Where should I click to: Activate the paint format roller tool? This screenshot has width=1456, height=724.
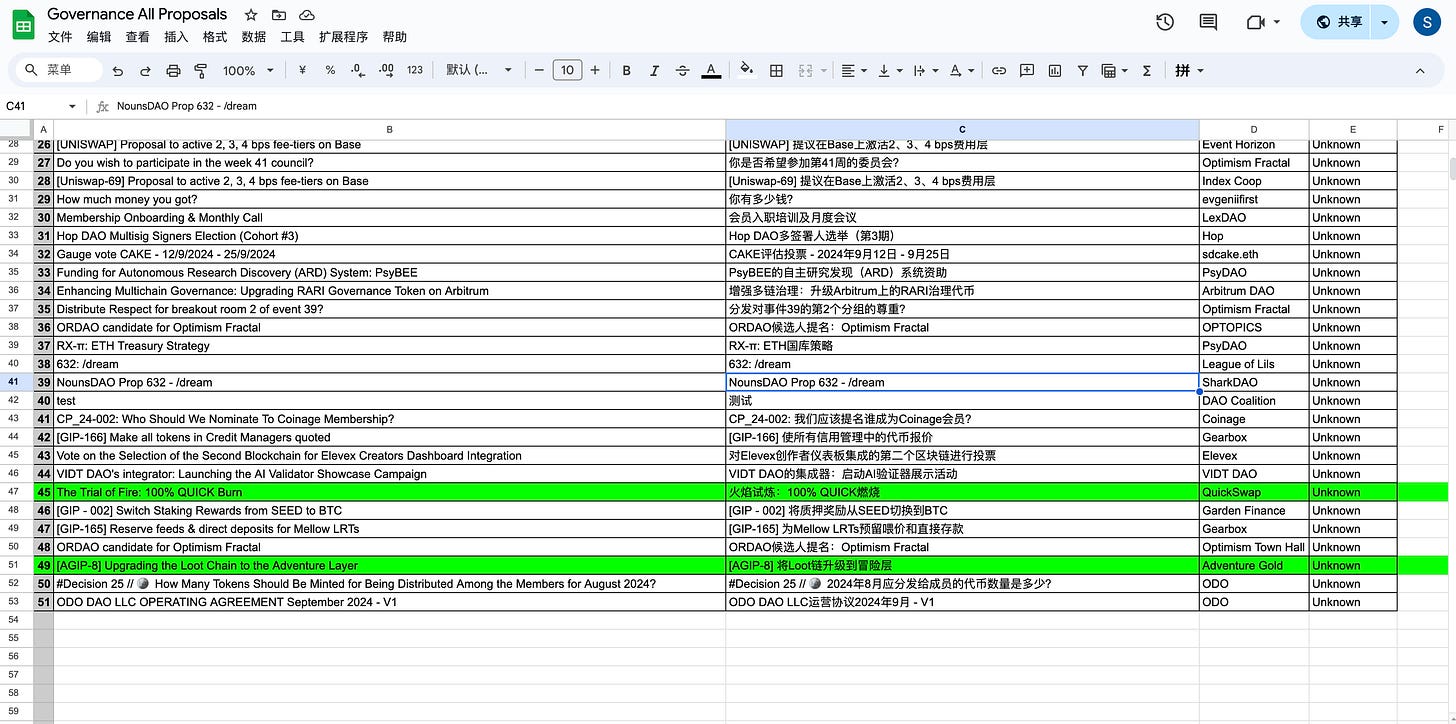pyautogui.click(x=200, y=71)
